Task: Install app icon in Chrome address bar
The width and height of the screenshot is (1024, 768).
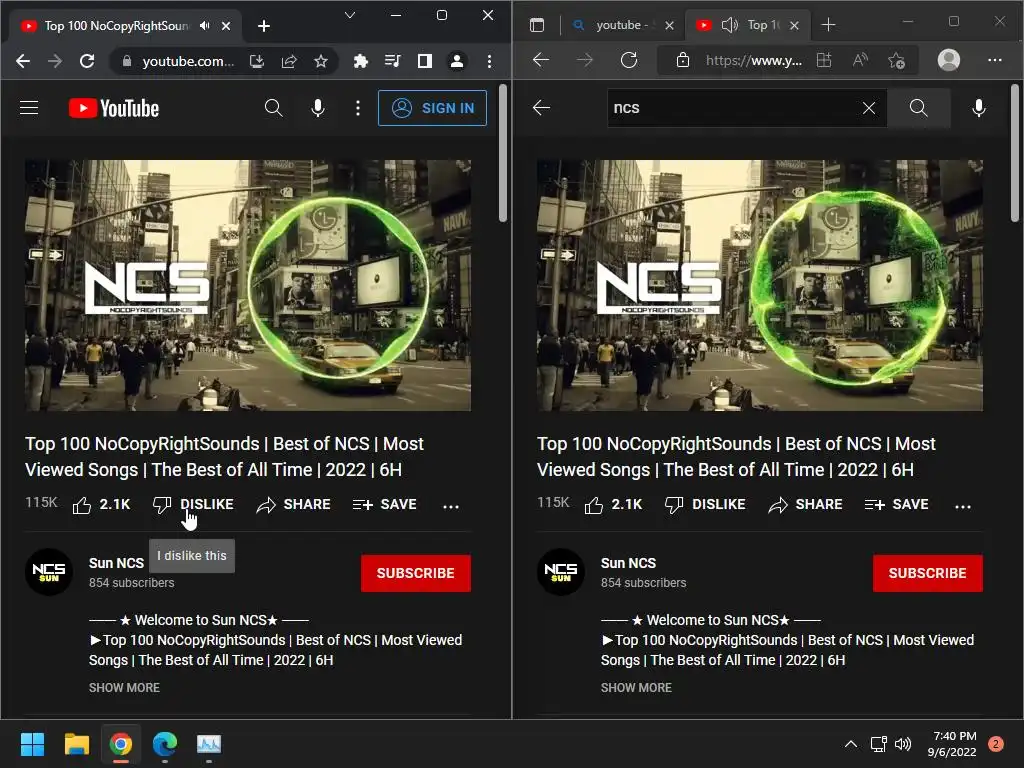Action: [257, 61]
